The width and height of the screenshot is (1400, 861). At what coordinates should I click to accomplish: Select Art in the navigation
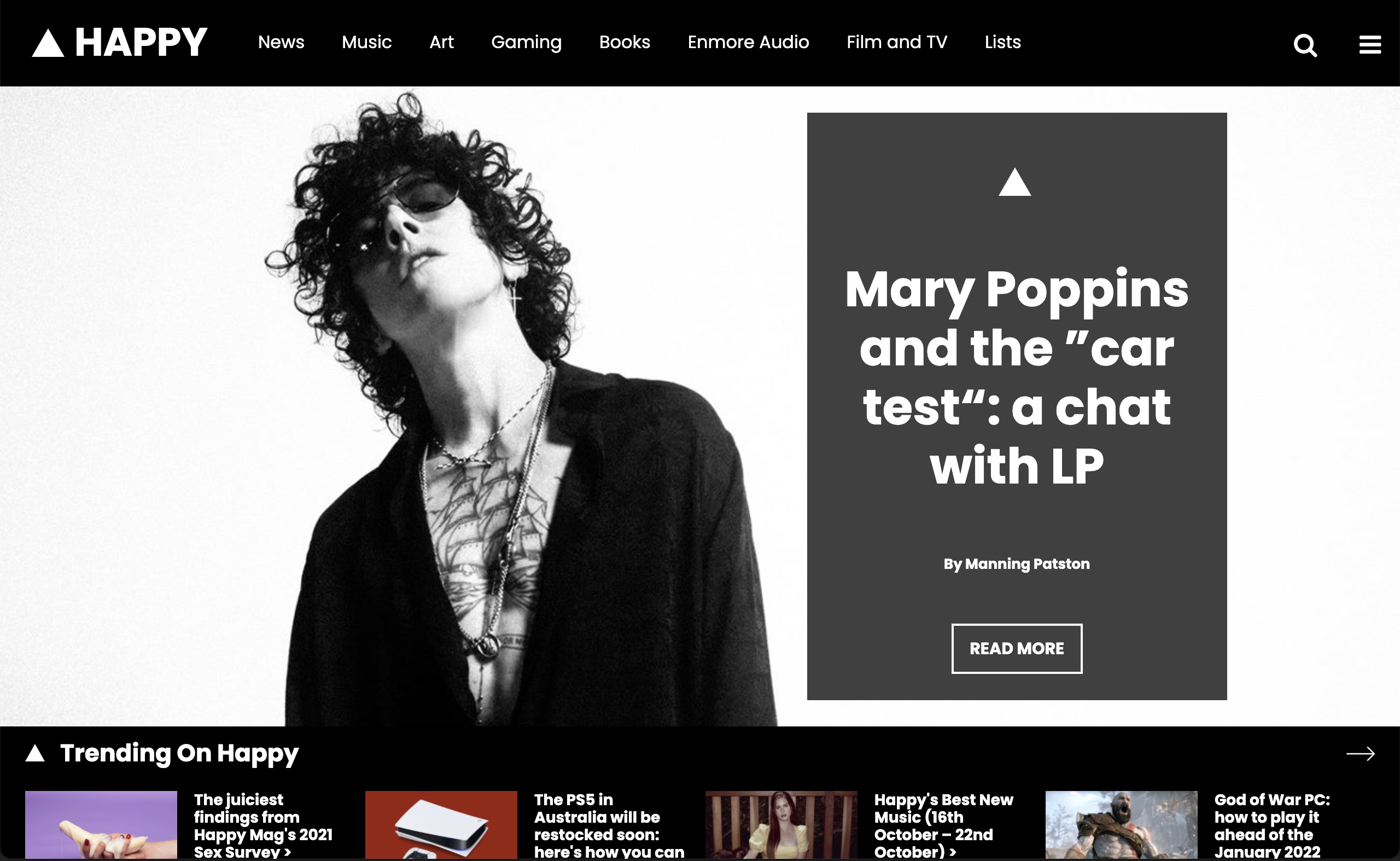(x=441, y=42)
